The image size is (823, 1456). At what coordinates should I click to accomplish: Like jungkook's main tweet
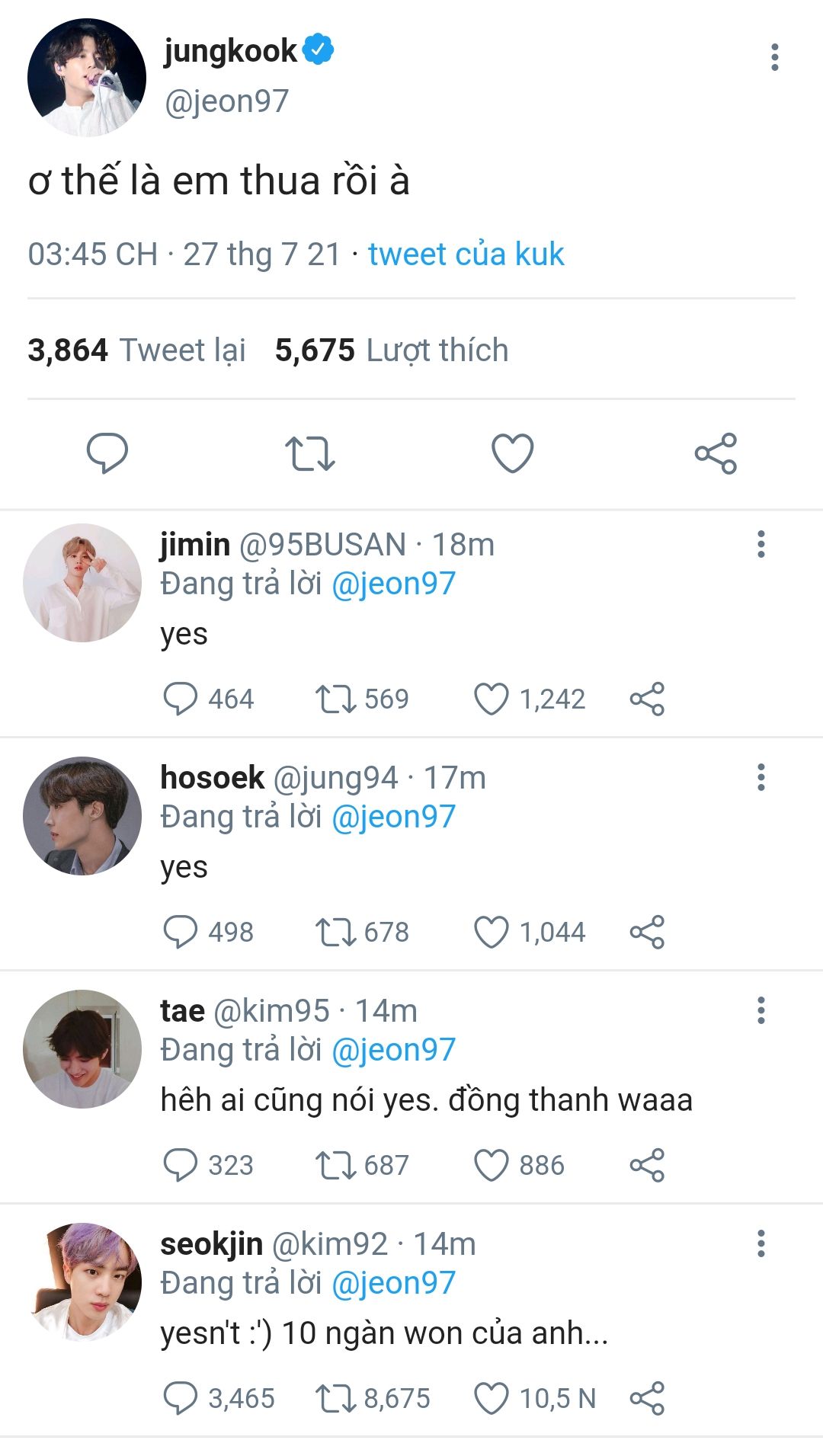point(512,453)
